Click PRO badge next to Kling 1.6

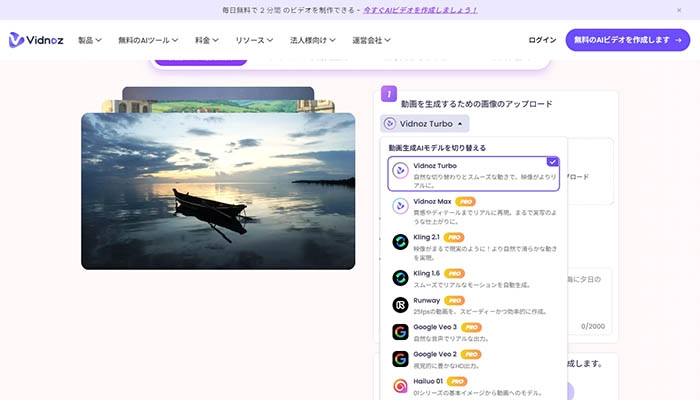454,274
